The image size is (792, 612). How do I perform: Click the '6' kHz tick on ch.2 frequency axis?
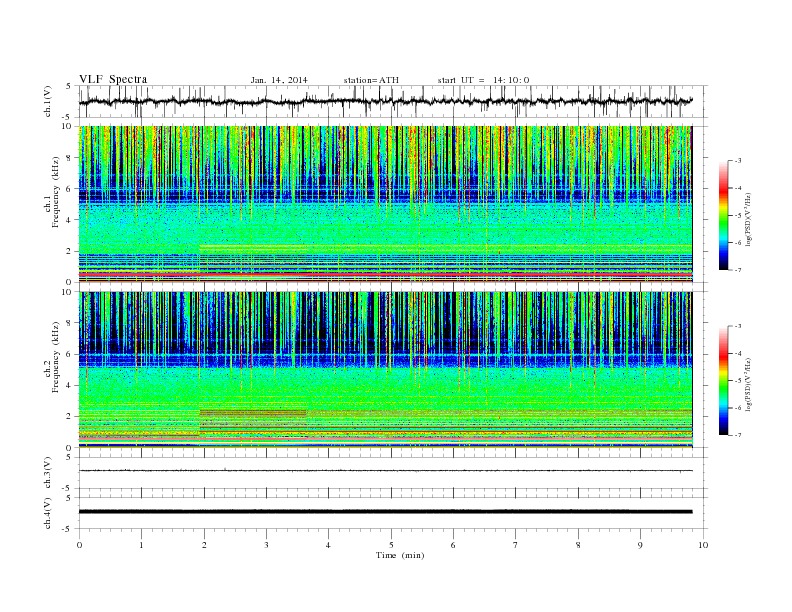[70, 354]
